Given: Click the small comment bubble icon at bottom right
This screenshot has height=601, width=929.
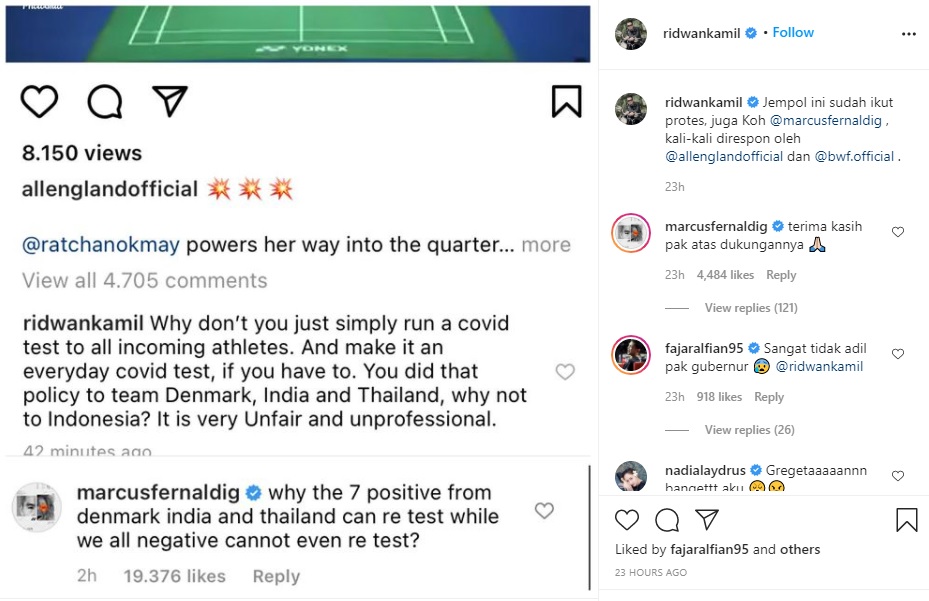Looking at the screenshot, I should (x=667, y=520).
